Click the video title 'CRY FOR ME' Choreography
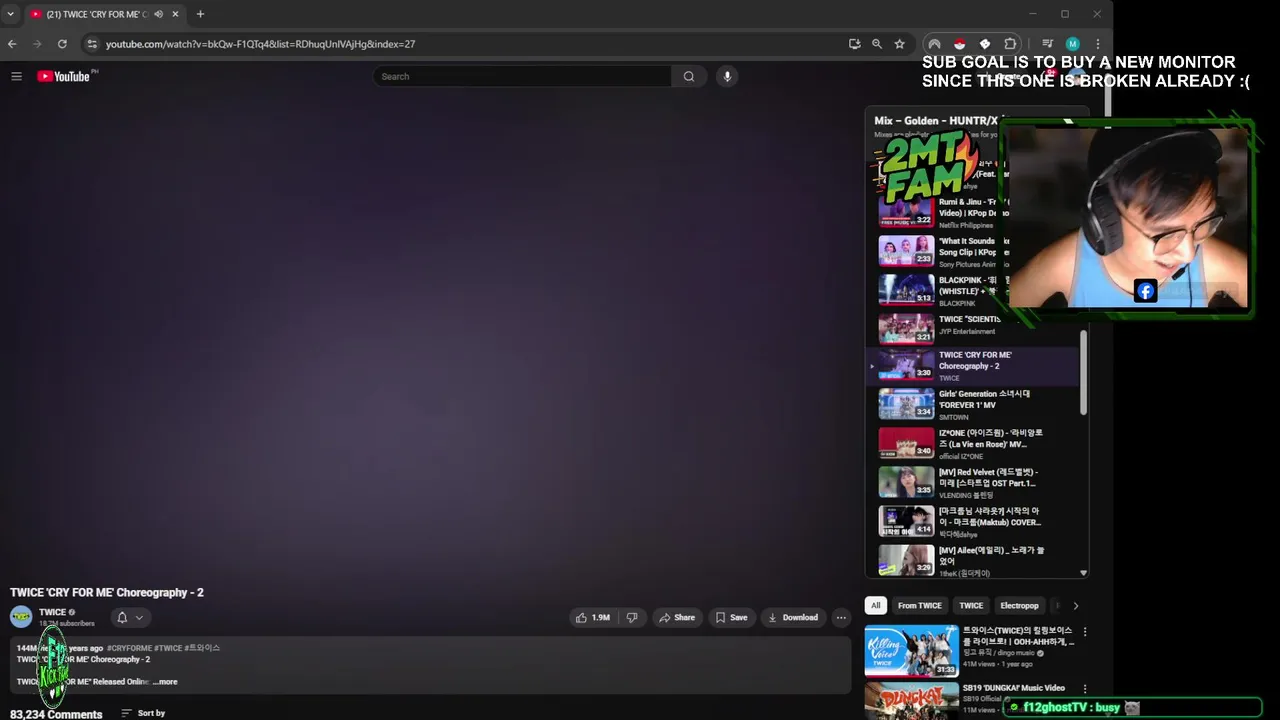1280x720 pixels. [107, 593]
